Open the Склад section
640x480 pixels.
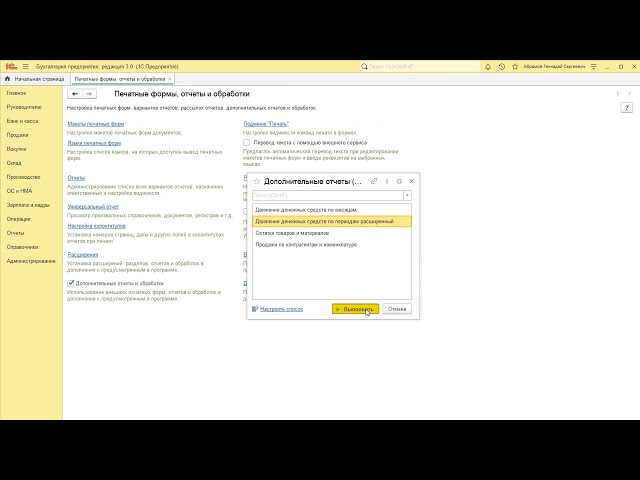(14, 163)
